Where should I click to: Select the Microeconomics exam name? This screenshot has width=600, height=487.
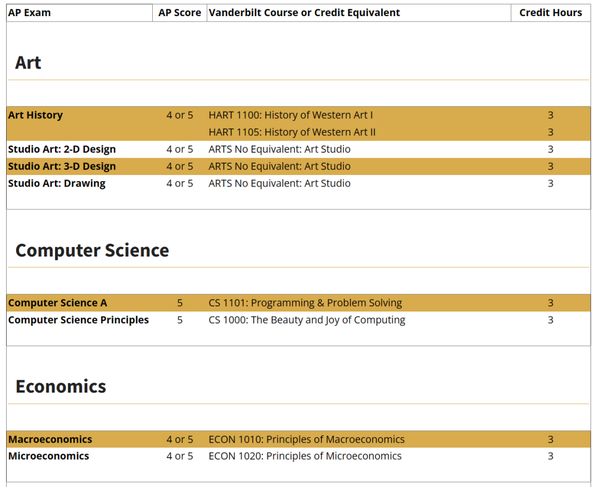click(49, 456)
